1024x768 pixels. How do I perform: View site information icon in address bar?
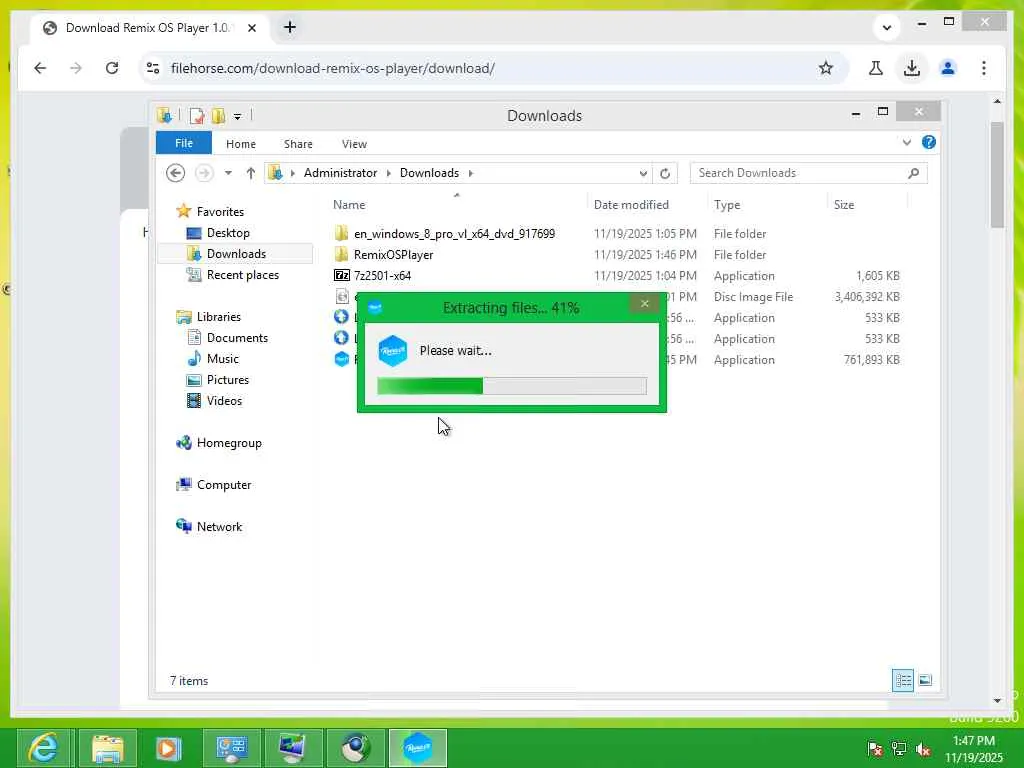(x=153, y=68)
